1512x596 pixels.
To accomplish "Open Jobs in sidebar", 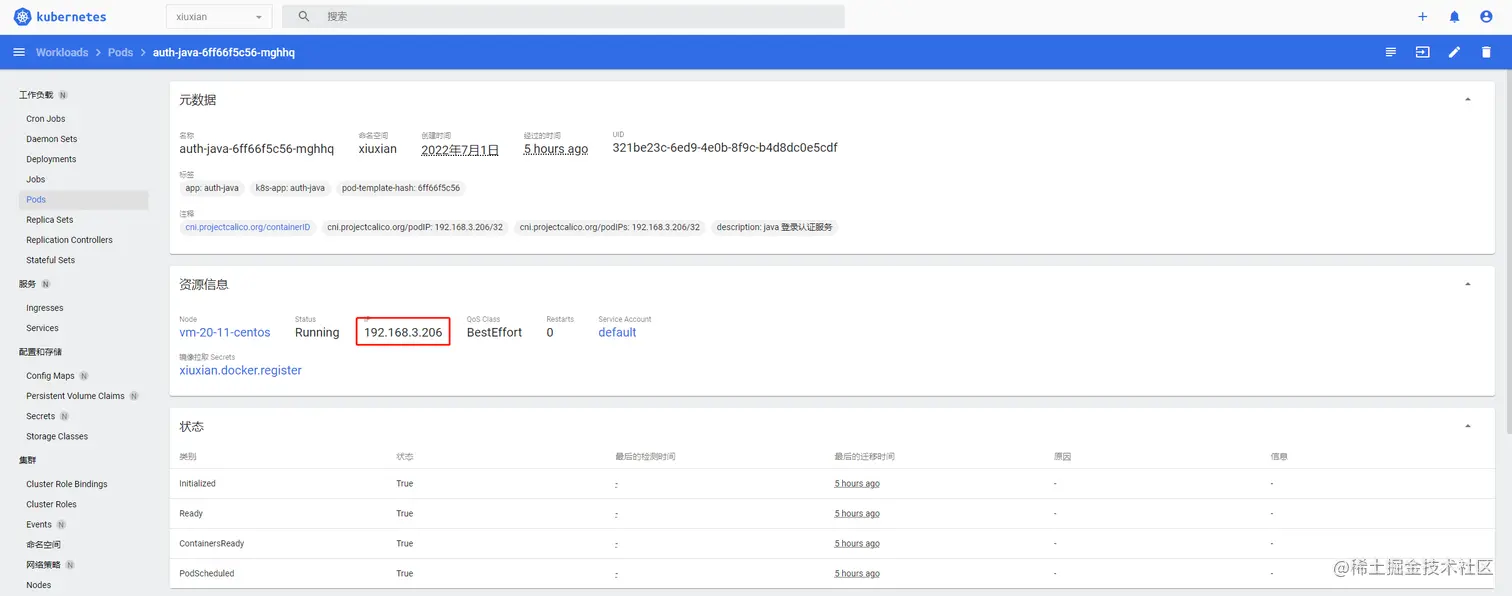I will pyautogui.click(x=36, y=179).
